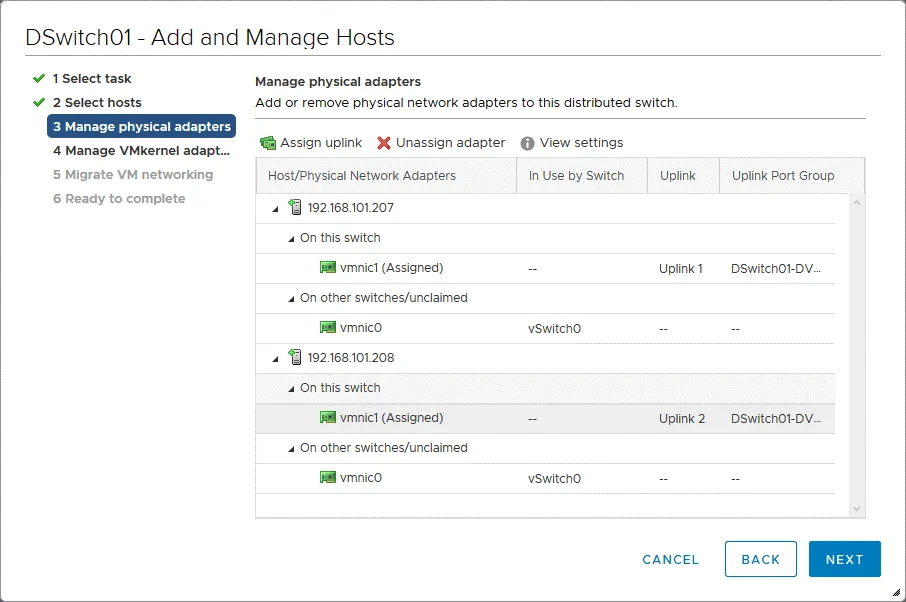Cancel the Add and Manage Hosts wizard

tap(670, 559)
